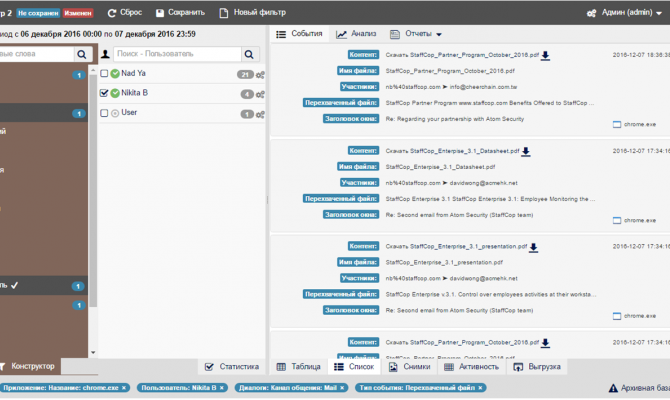
Task: Switch to the Снимки view tab
Action: (x=410, y=367)
